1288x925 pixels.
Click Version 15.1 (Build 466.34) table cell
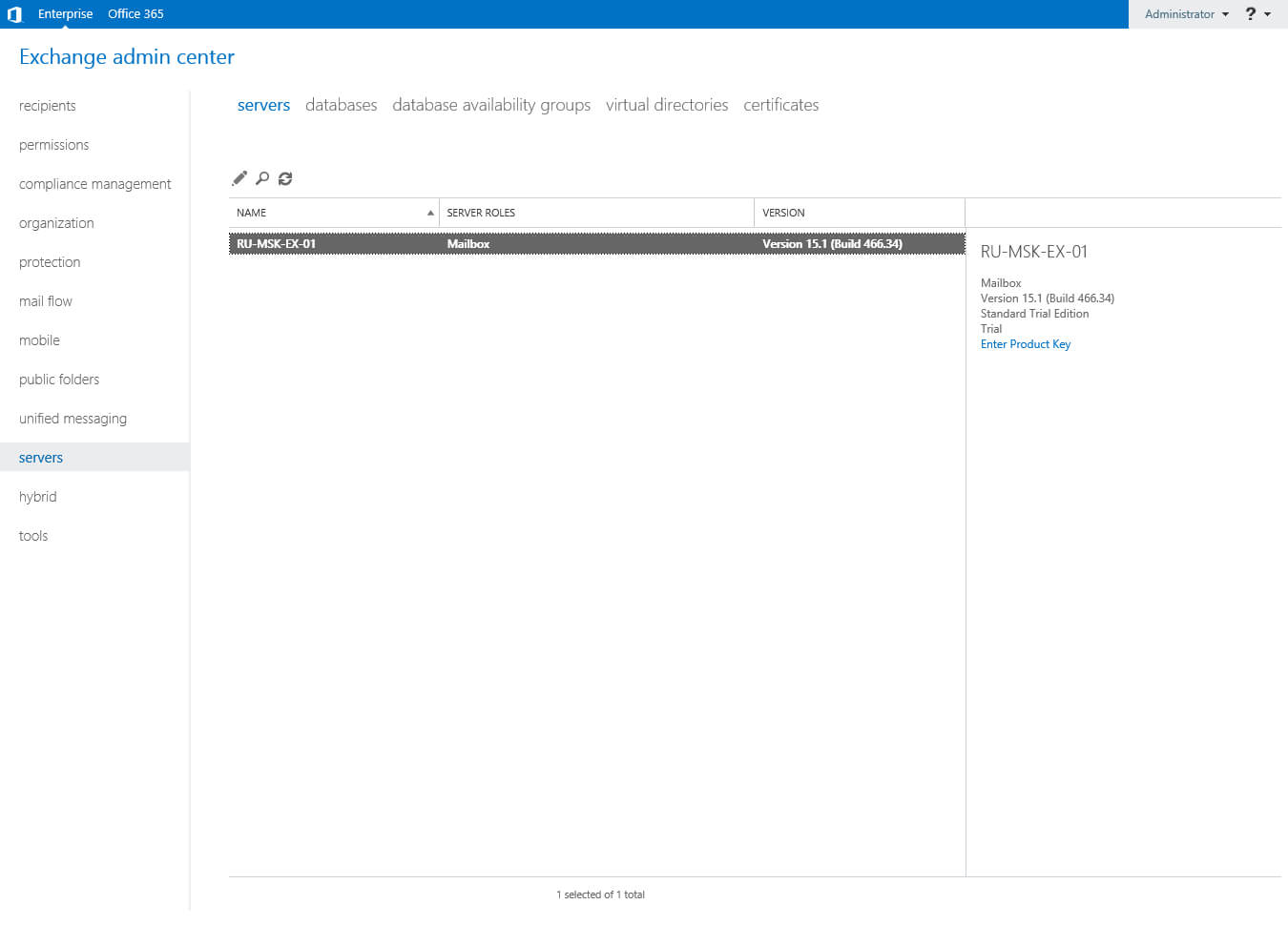[x=832, y=244]
